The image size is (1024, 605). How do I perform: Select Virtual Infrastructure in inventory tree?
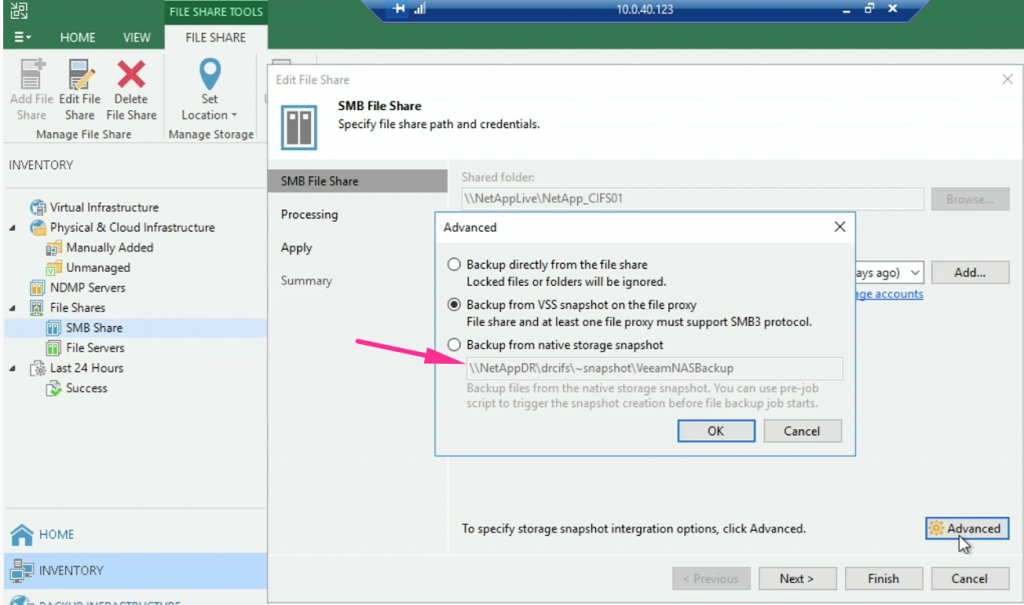coord(104,208)
